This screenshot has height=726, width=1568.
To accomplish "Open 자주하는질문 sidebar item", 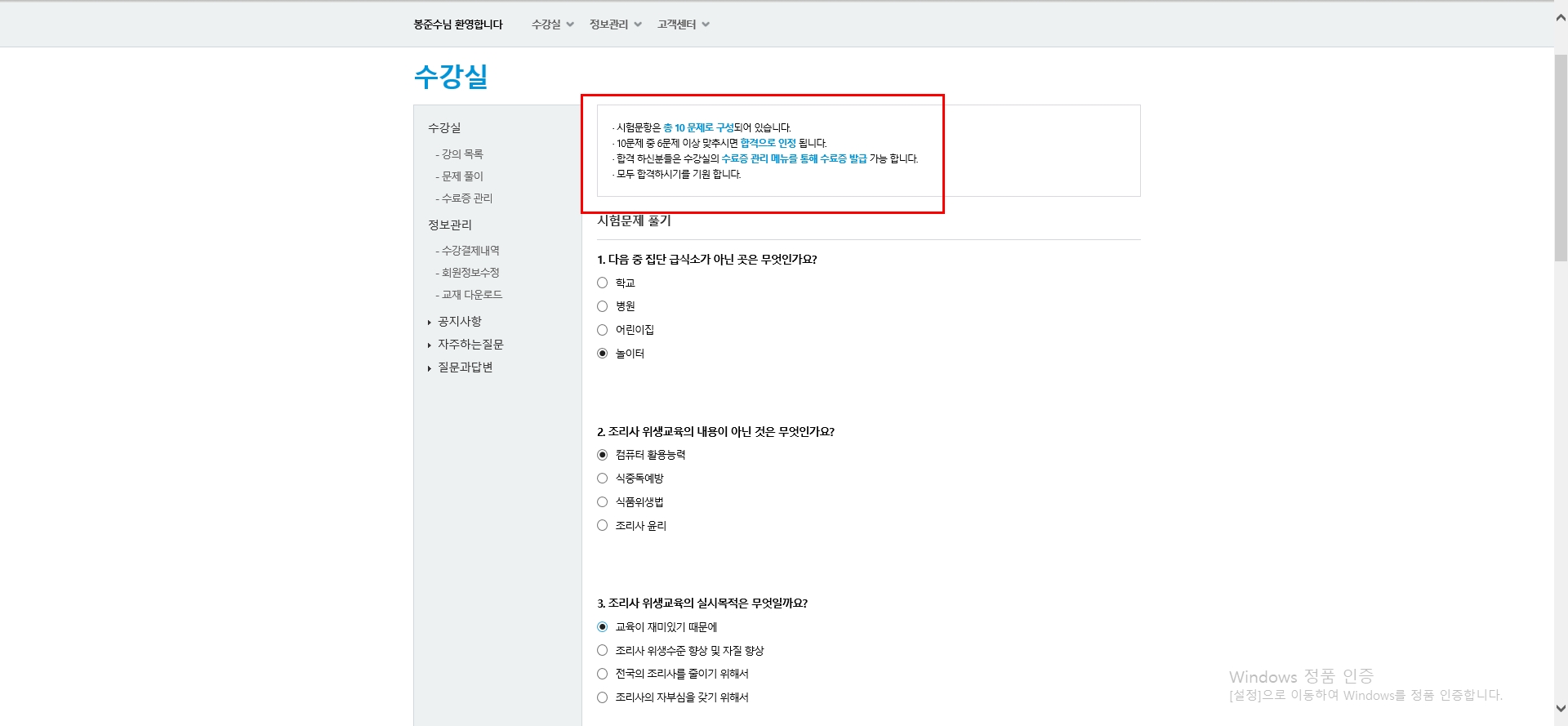I will point(470,345).
